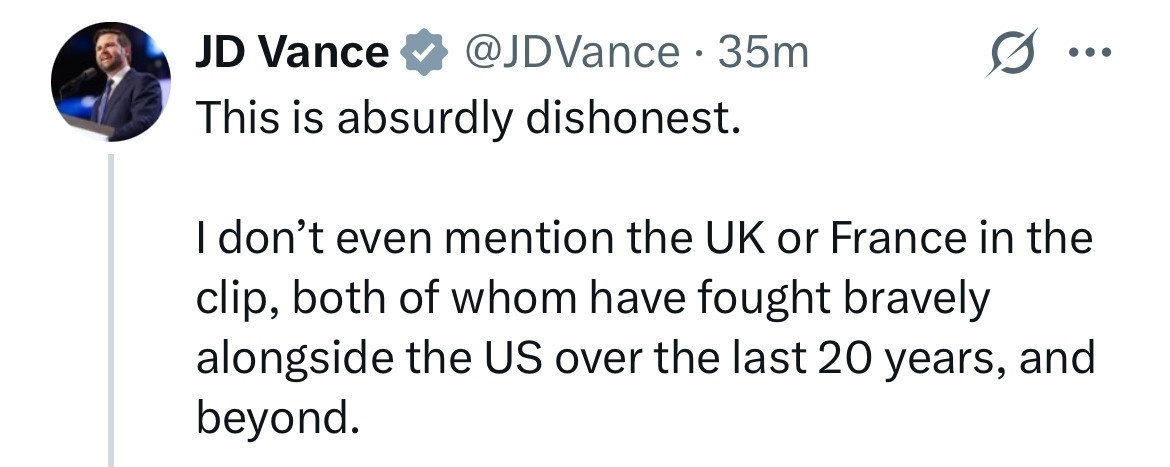Viewport: 1170px width, 467px height.
Task: Click the word "beyond." ending the tweet
Action: click(273, 419)
